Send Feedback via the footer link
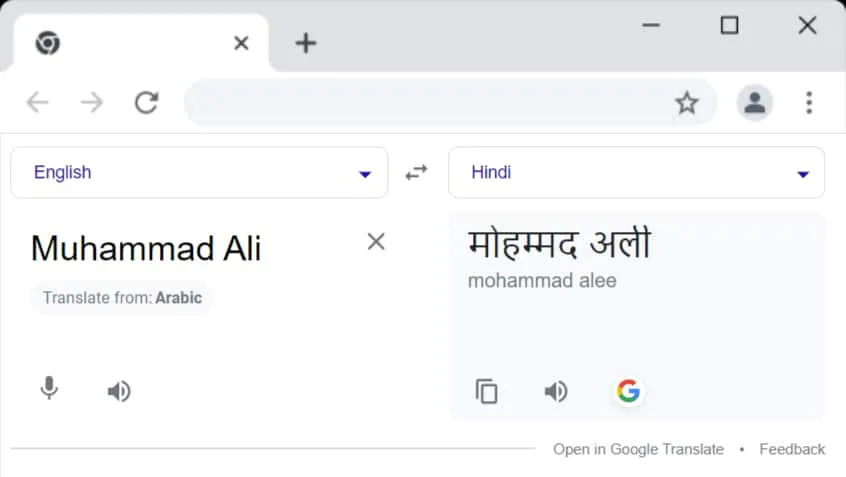This screenshot has width=846, height=477. [792, 449]
